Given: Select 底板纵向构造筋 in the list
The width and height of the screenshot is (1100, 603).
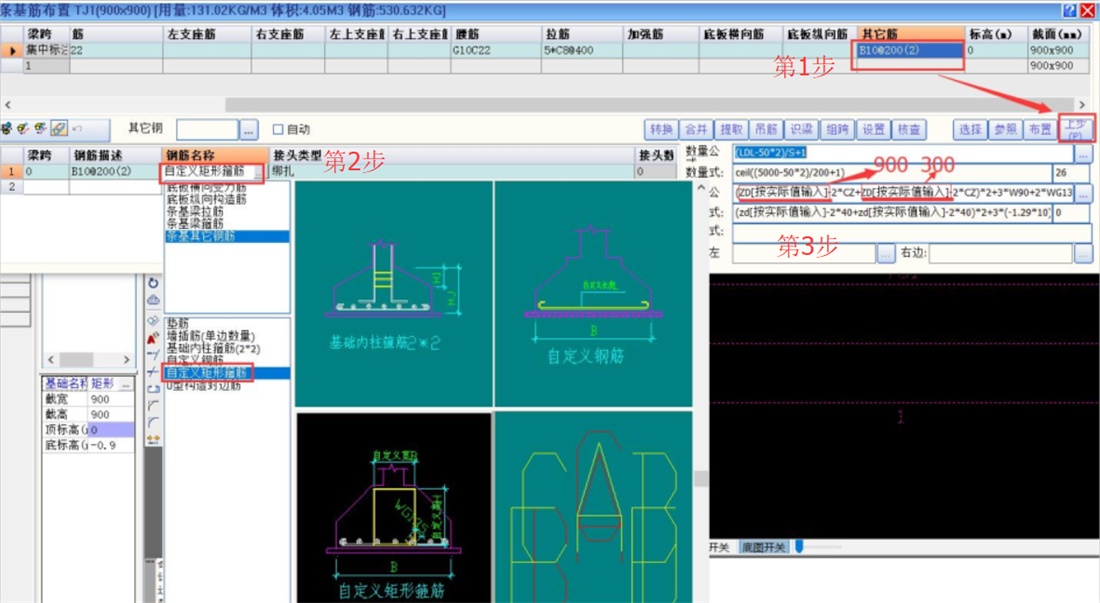Looking at the screenshot, I should [206, 199].
